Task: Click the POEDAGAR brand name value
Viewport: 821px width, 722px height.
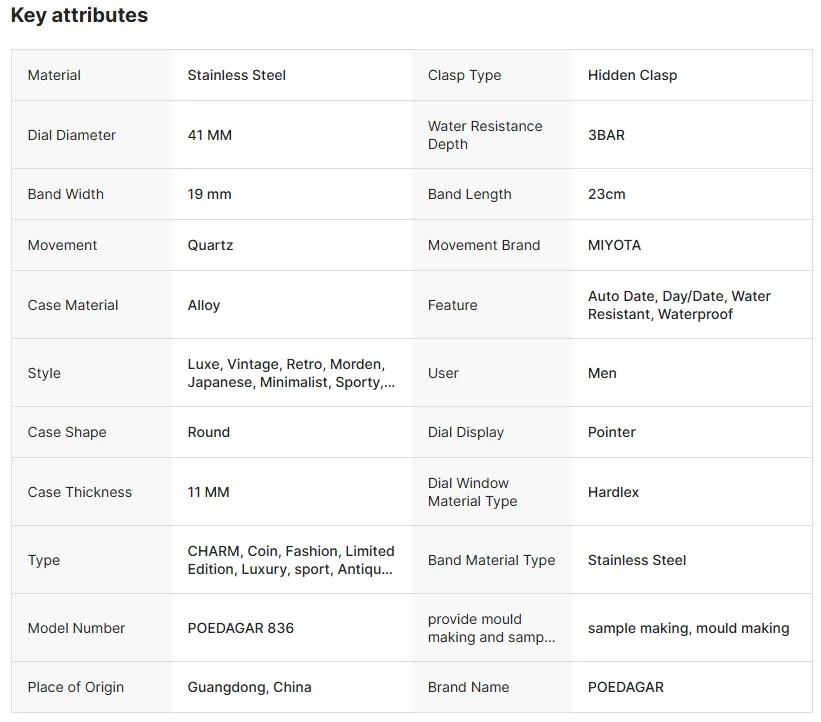Action: (626, 687)
